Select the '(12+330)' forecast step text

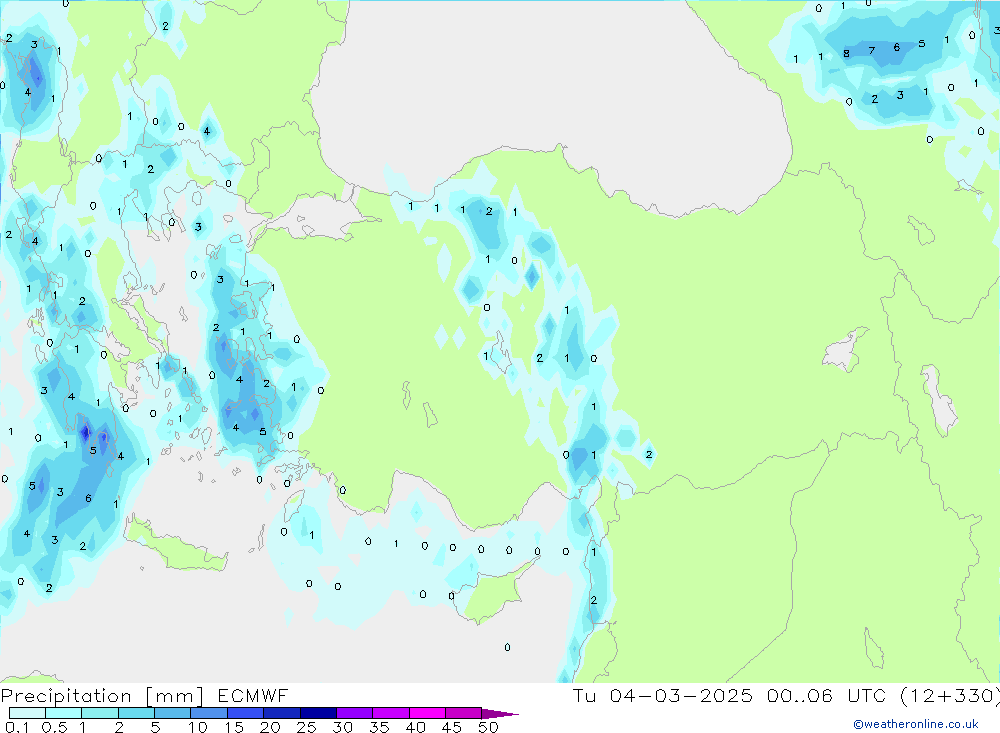coord(950,695)
